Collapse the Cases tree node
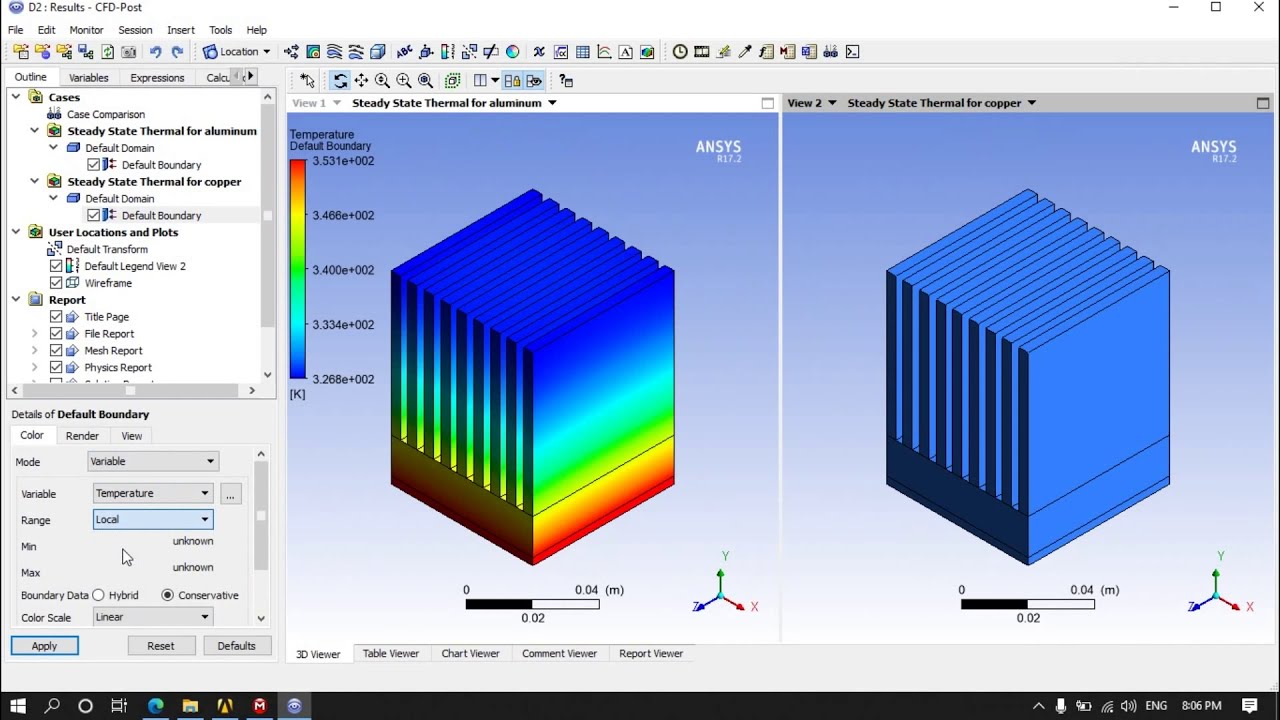 [x=16, y=97]
